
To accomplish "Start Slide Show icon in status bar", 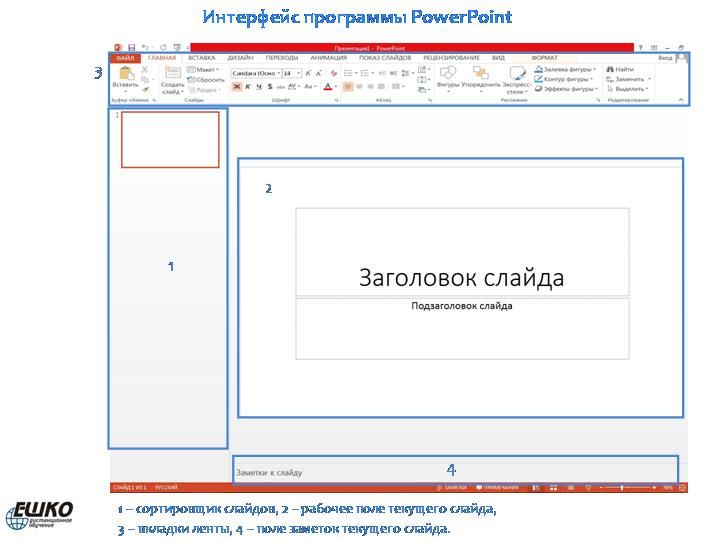I will tap(588, 488).
